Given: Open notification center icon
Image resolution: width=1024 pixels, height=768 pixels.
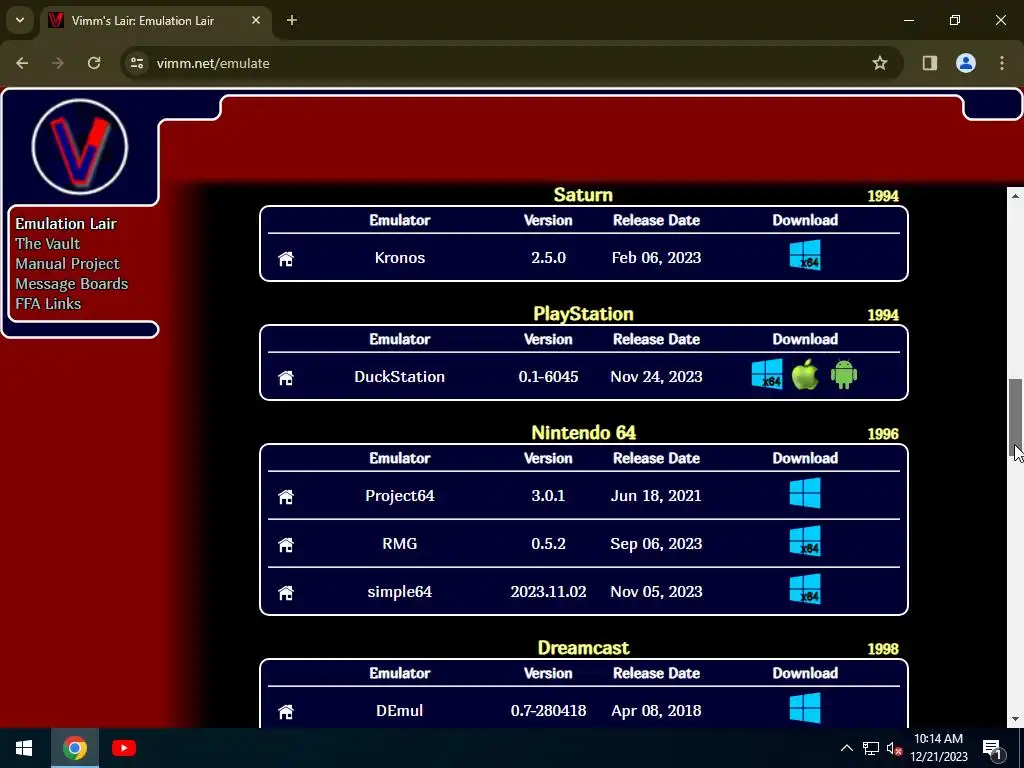Looking at the screenshot, I should [x=992, y=749].
